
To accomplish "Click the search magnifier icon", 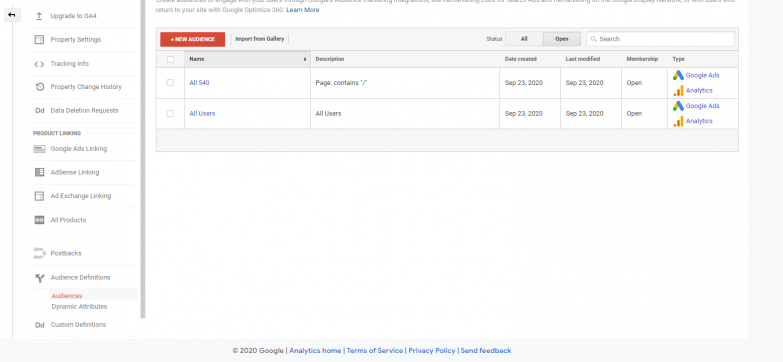I will pos(594,39).
